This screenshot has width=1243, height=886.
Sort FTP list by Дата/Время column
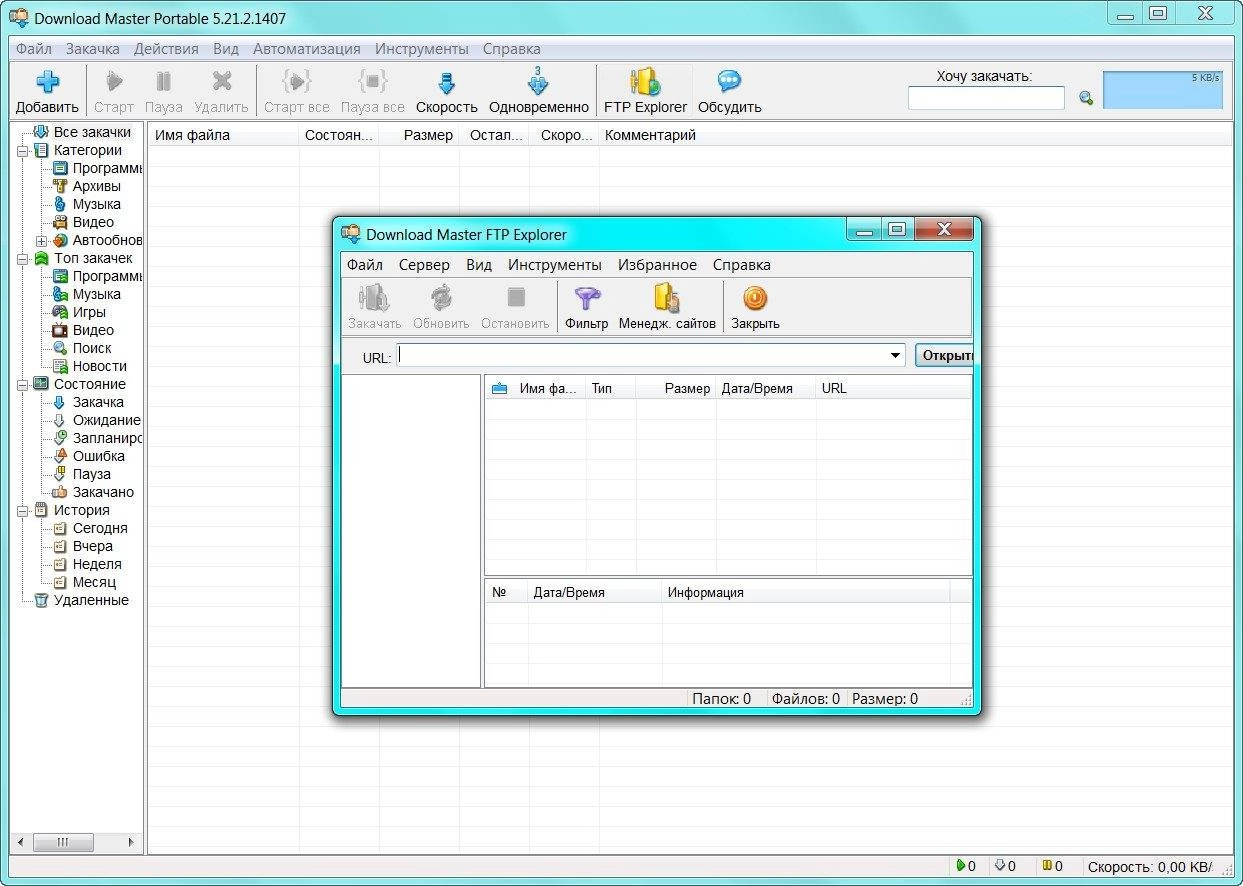click(x=766, y=388)
